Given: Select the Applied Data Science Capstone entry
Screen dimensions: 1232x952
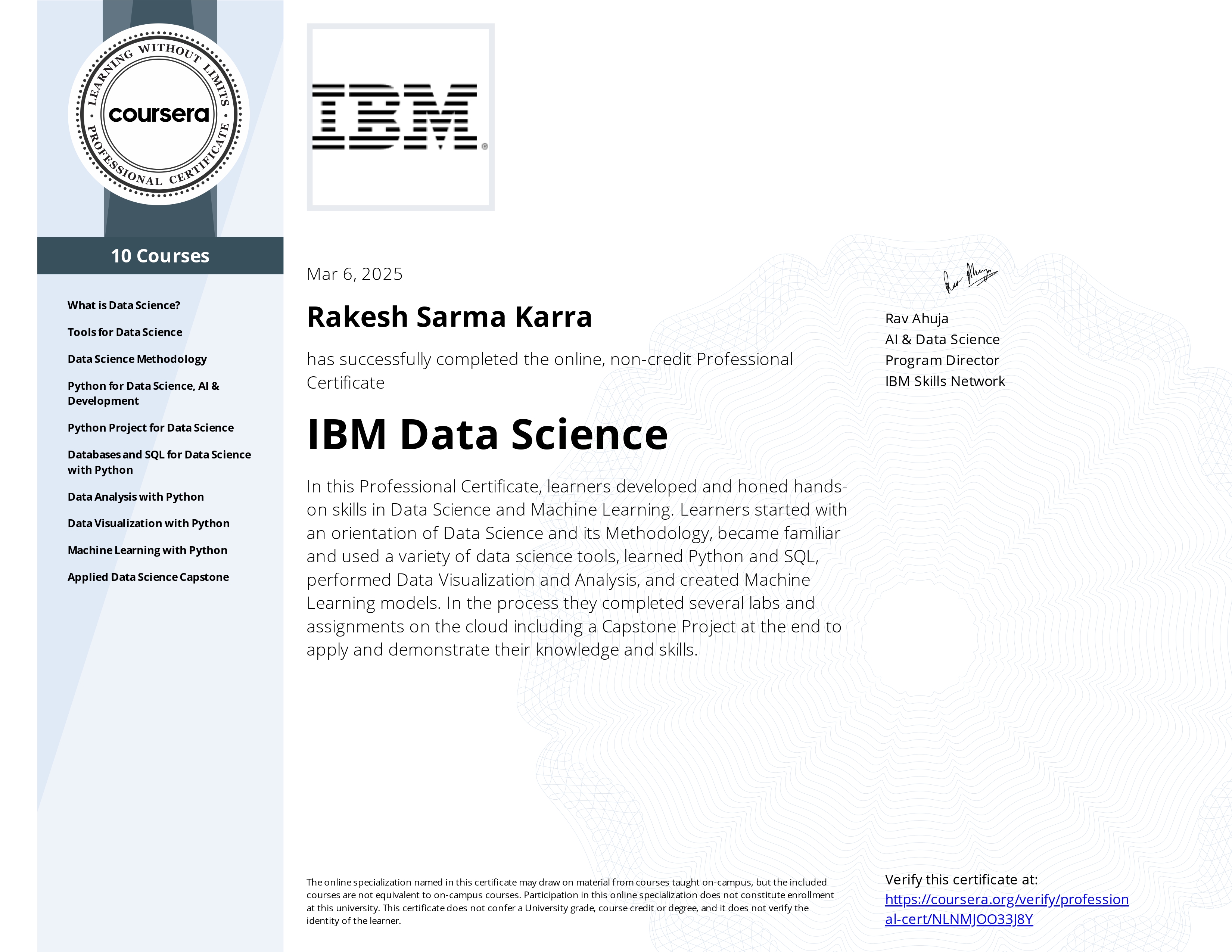Looking at the screenshot, I should 148,577.
